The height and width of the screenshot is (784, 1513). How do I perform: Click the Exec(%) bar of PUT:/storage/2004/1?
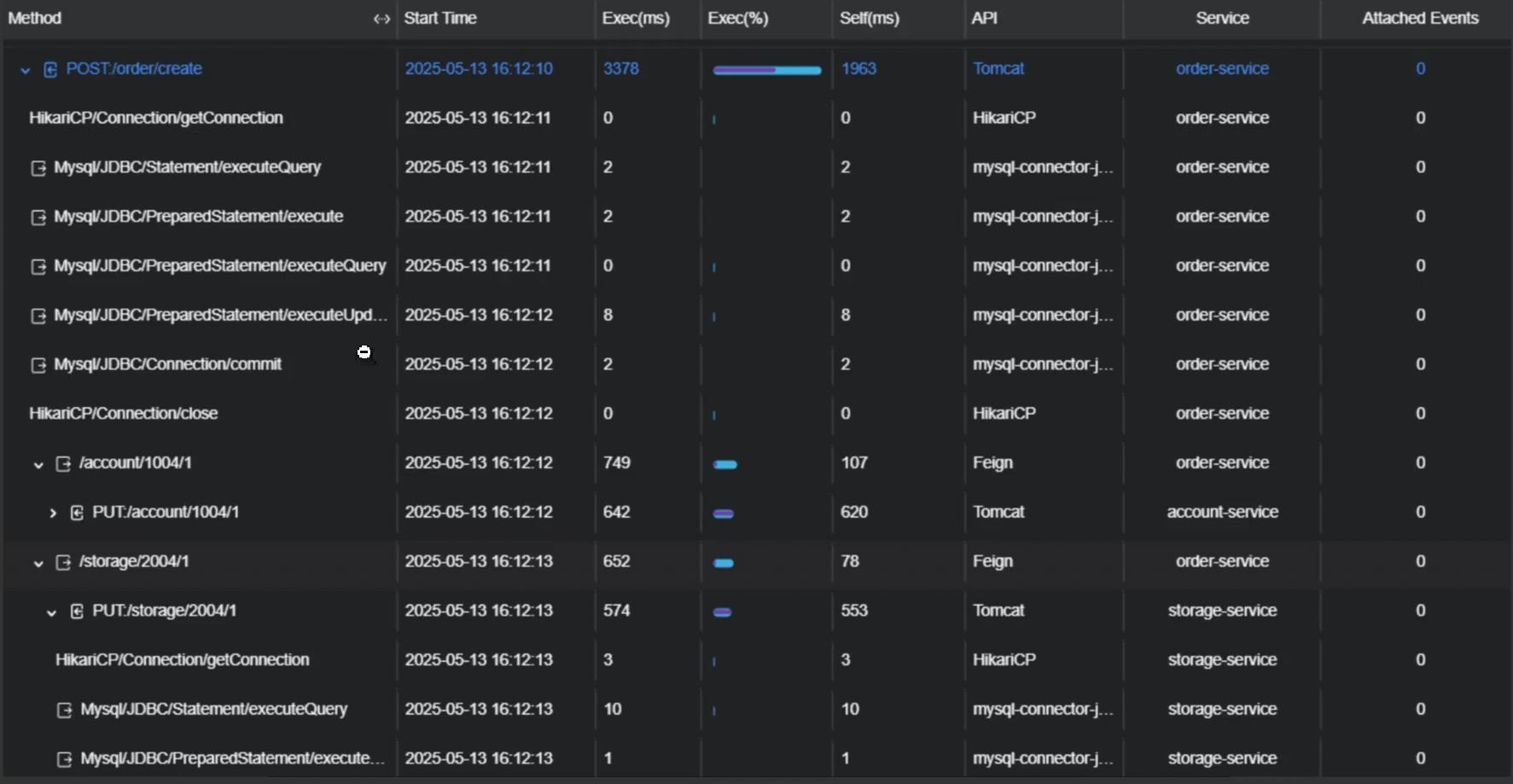[723, 613]
